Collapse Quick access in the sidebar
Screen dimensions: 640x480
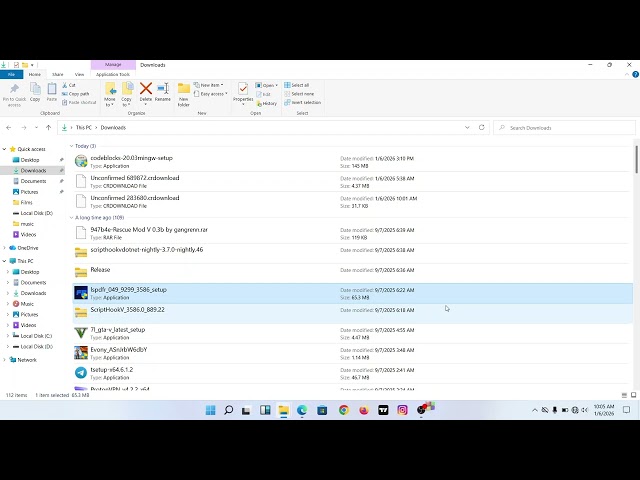[x=4, y=149]
